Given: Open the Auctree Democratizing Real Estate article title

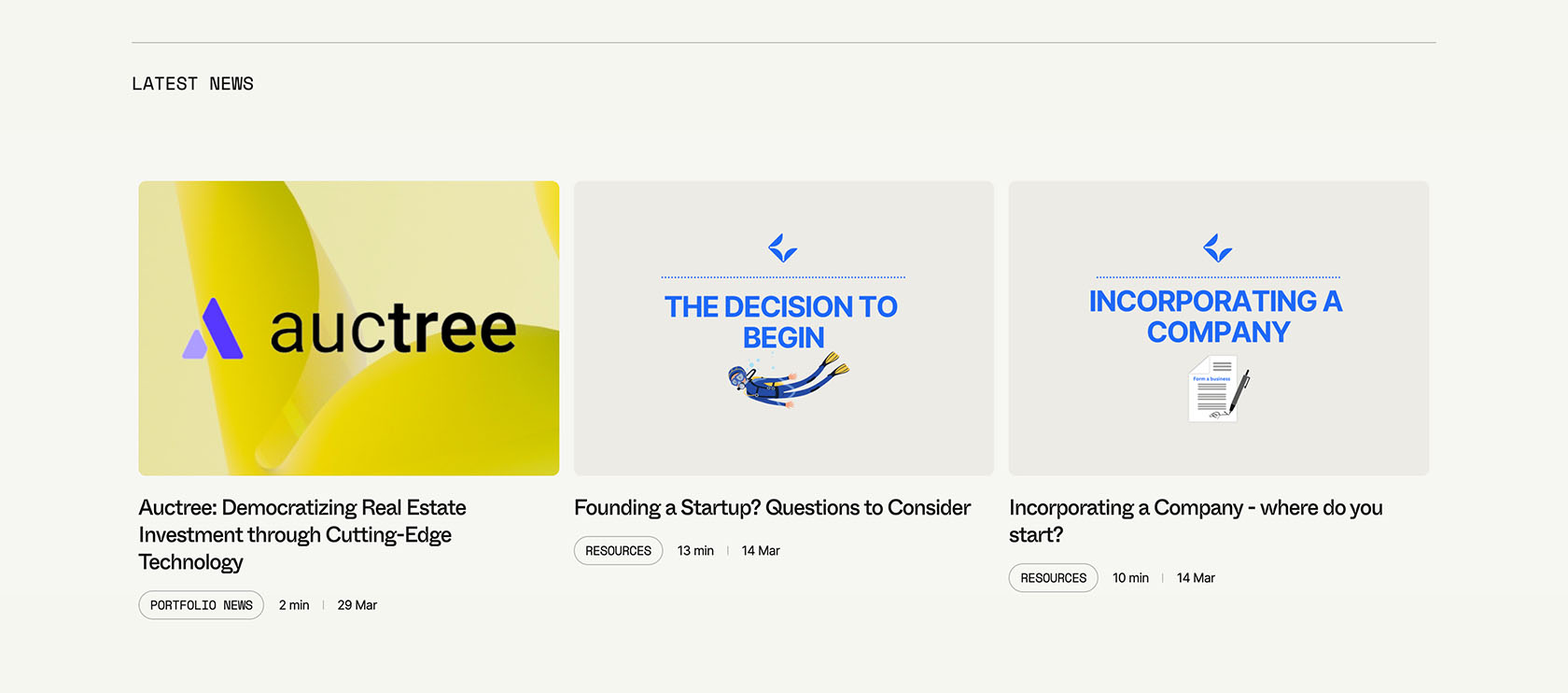Looking at the screenshot, I should (x=302, y=535).
